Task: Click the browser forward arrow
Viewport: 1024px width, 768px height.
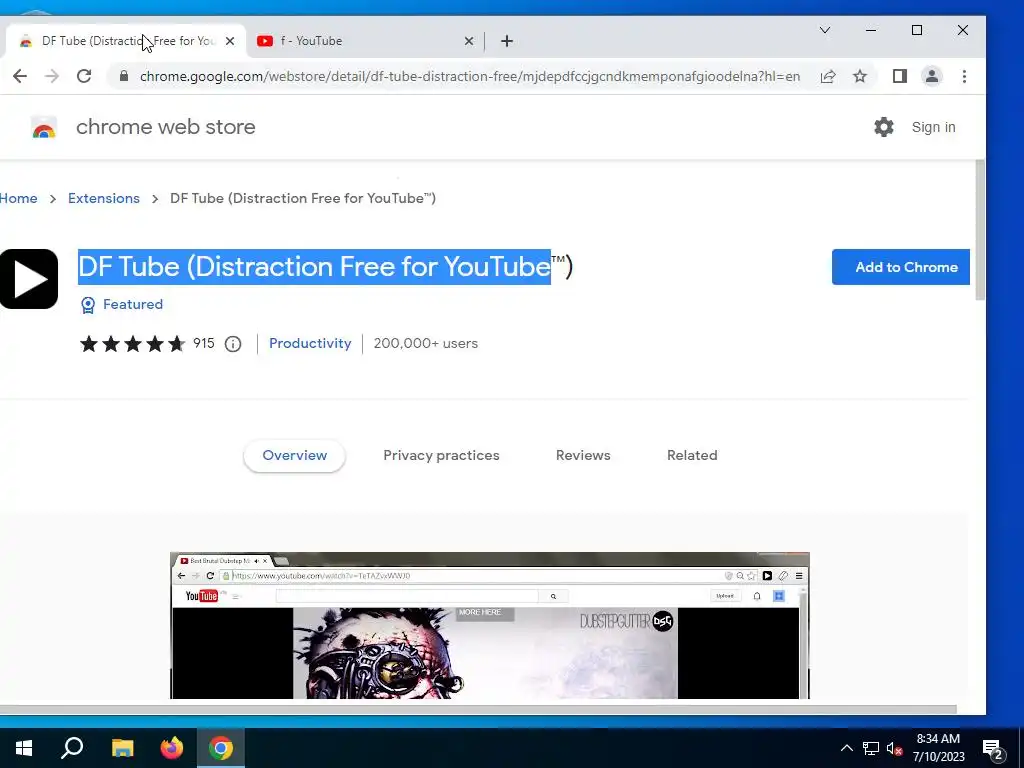Action: 52,76
